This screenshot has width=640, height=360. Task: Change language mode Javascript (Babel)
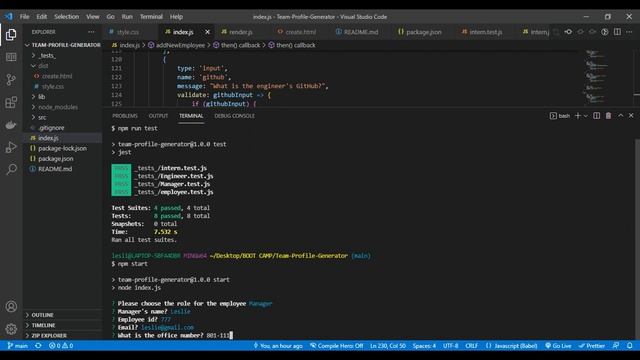click(511, 346)
